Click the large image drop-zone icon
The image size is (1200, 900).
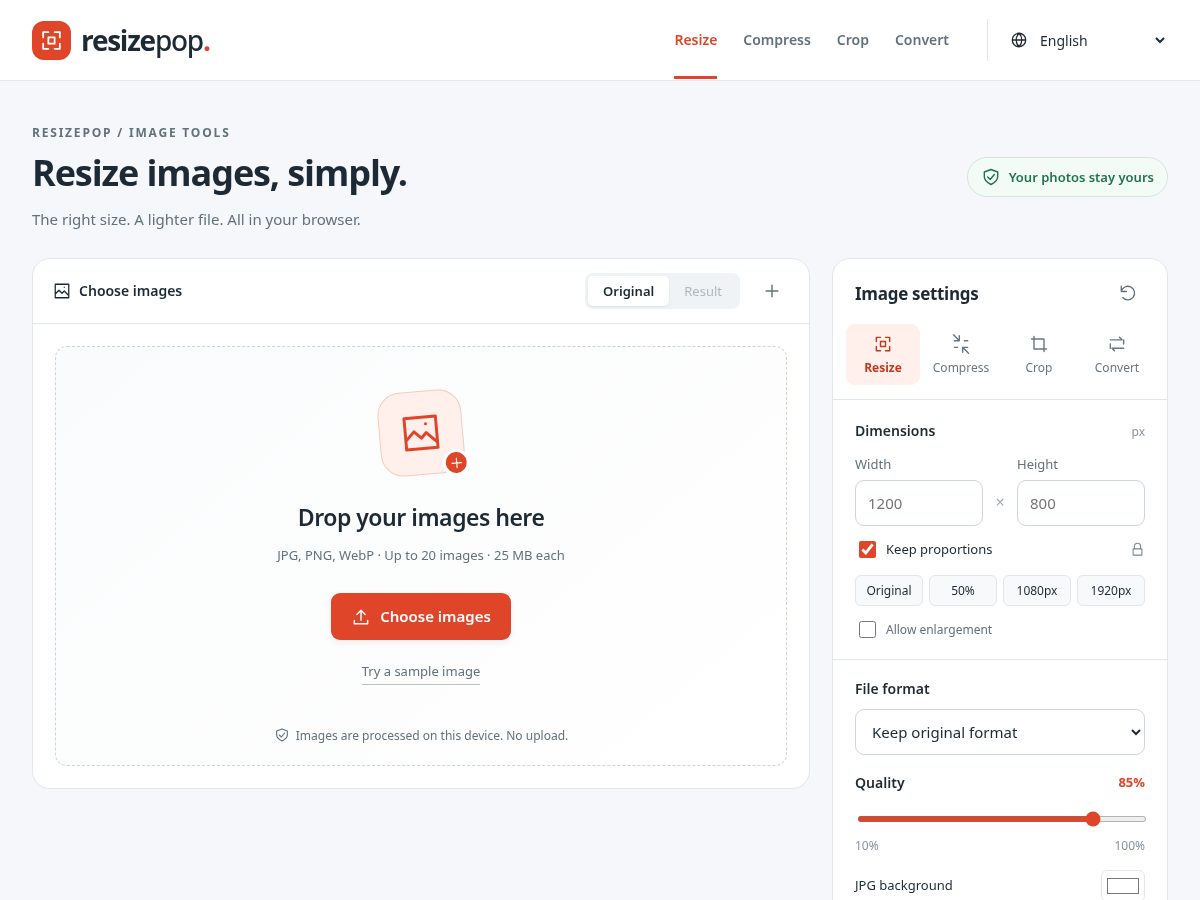(421, 433)
